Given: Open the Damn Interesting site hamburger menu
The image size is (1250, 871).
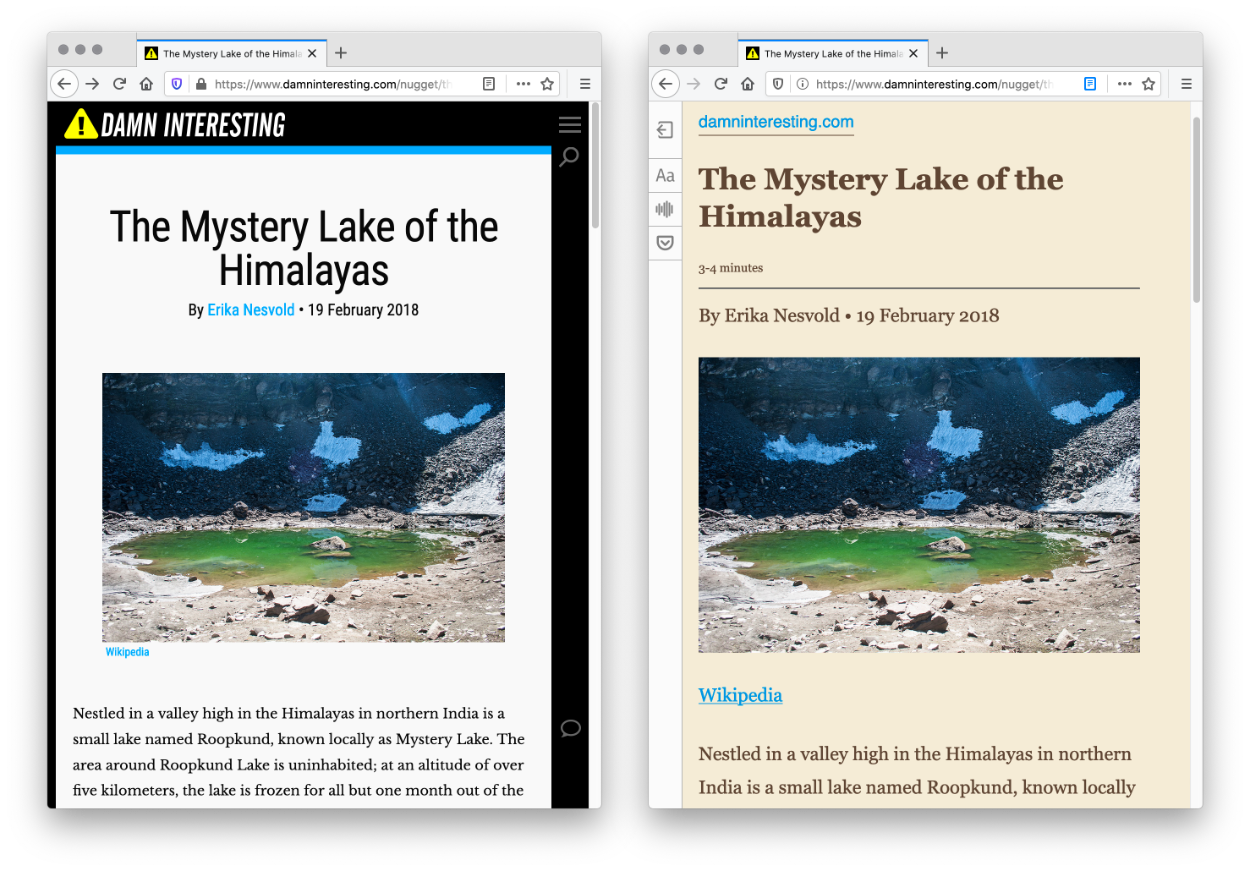Looking at the screenshot, I should 569,124.
